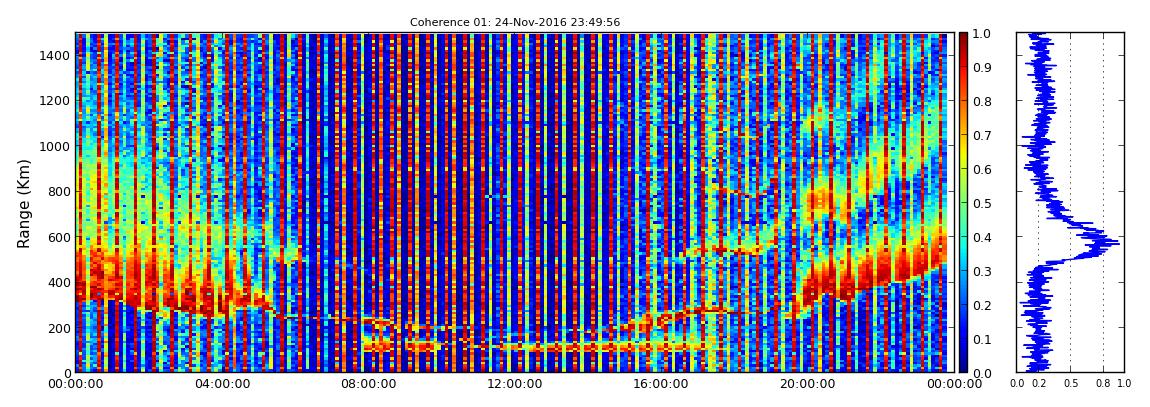1150x407 pixels.
Task: Click the colorbar 0.2 tick label
Action: [981, 305]
